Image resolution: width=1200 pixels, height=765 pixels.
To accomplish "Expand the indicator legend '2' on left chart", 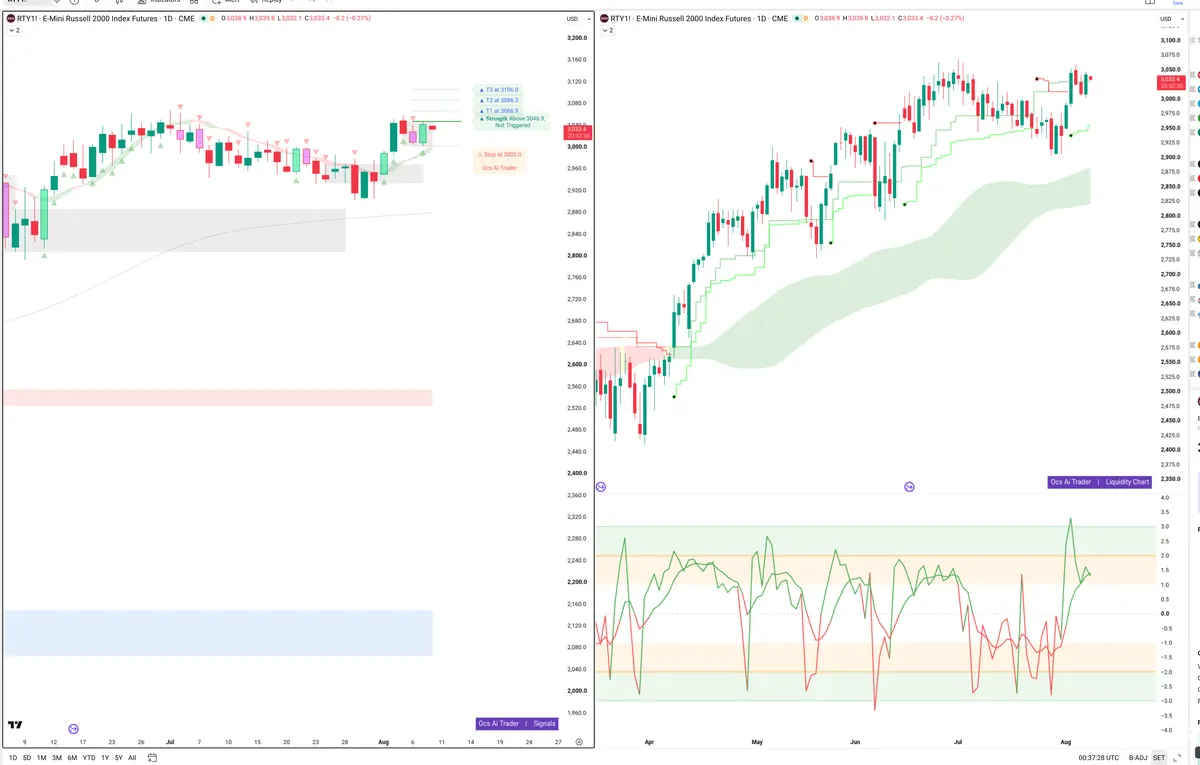I will [x=14, y=31].
